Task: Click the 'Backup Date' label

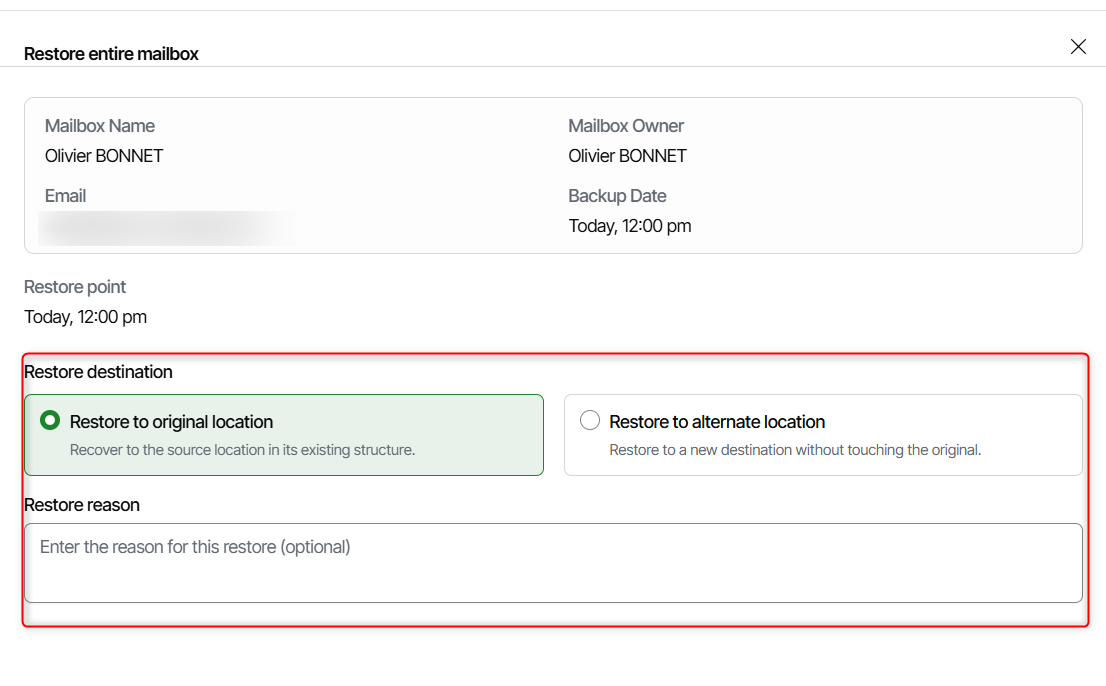Action: pos(617,196)
